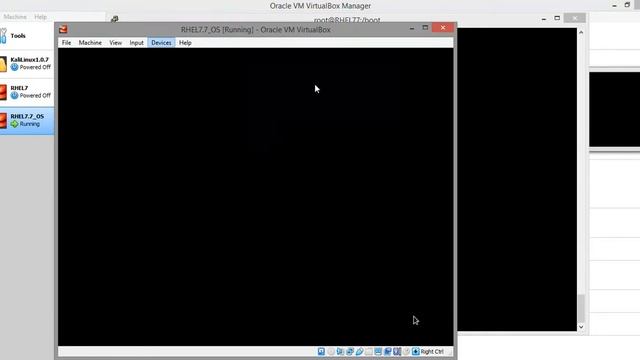Click scroll down arrow in terminal window
This screenshot has width=640, height=360.
pos(581,327)
